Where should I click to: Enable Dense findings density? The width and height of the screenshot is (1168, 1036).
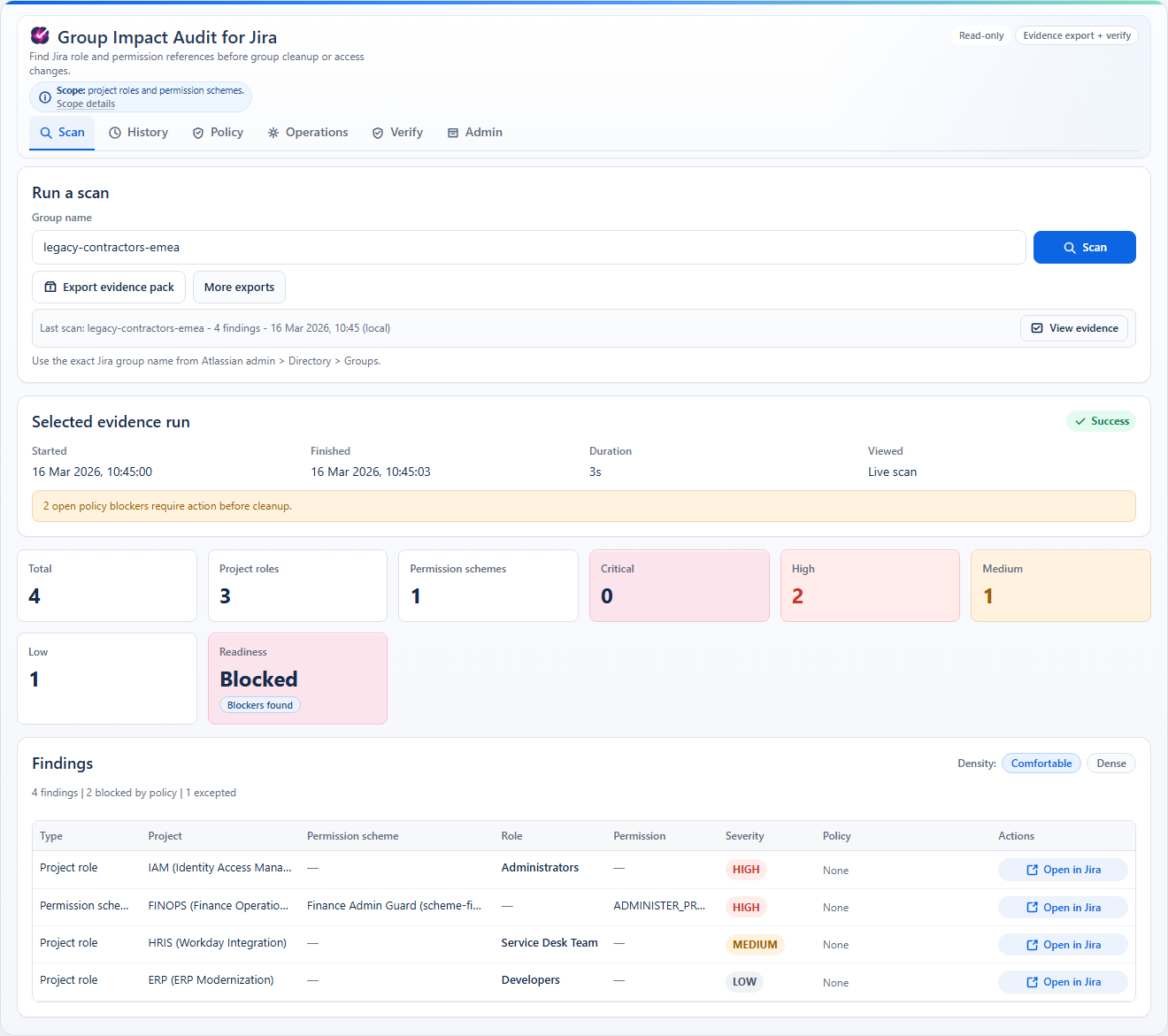1110,763
